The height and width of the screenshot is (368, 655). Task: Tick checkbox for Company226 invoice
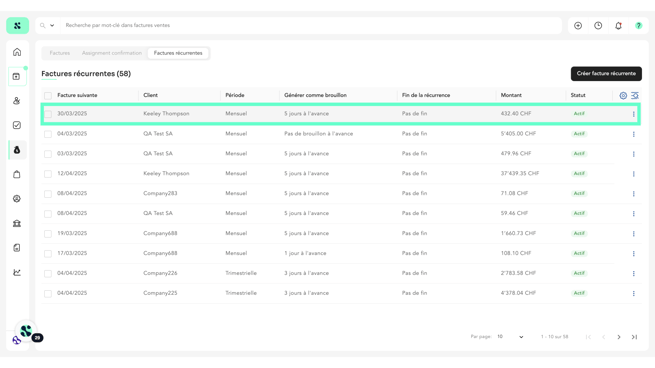(x=48, y=274)
